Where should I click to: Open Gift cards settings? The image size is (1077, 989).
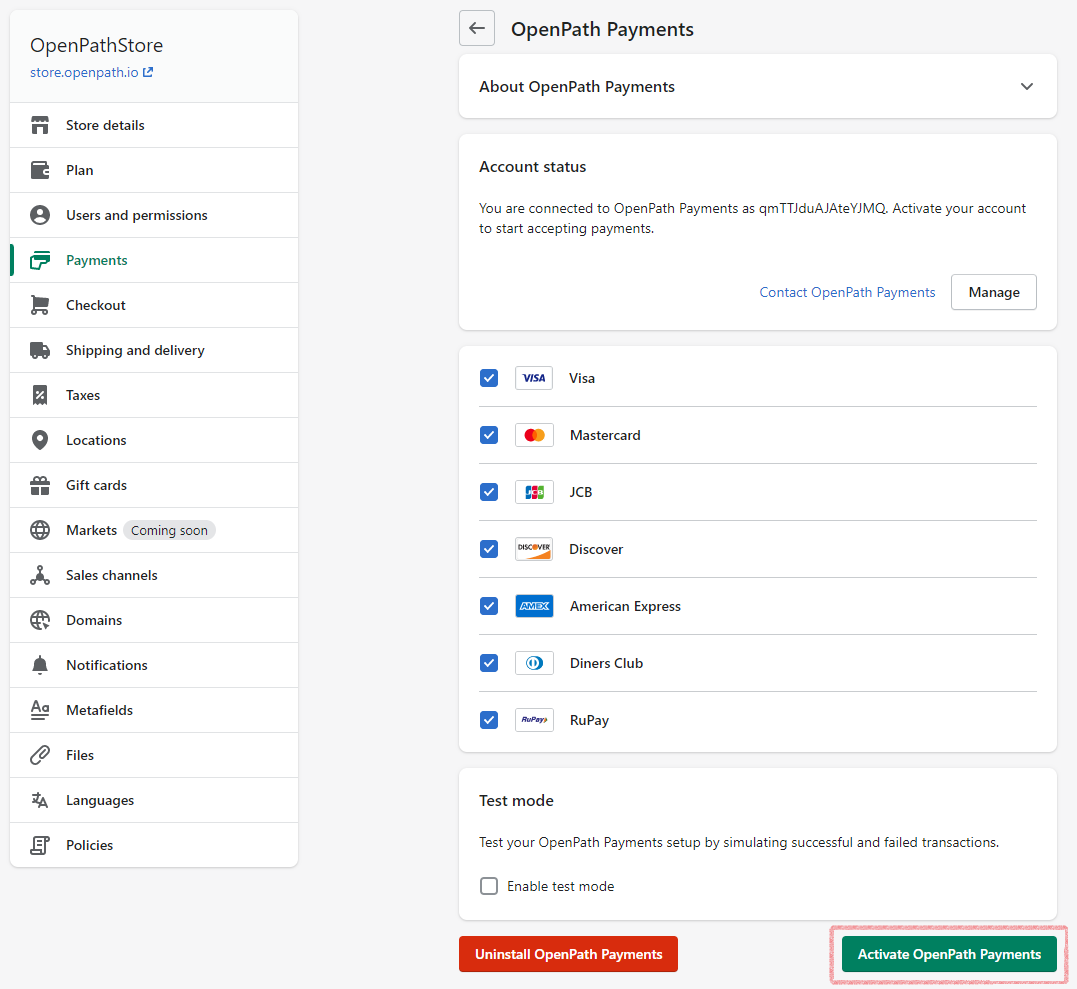154,485
